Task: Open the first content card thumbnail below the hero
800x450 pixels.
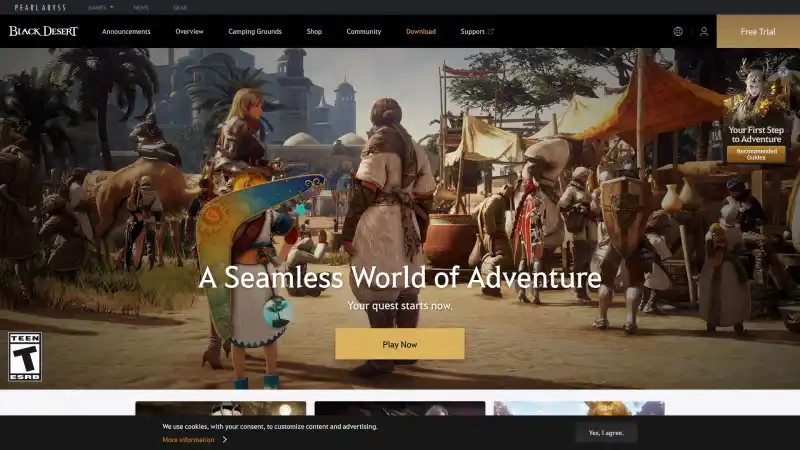Action: [x=221, y=408]
